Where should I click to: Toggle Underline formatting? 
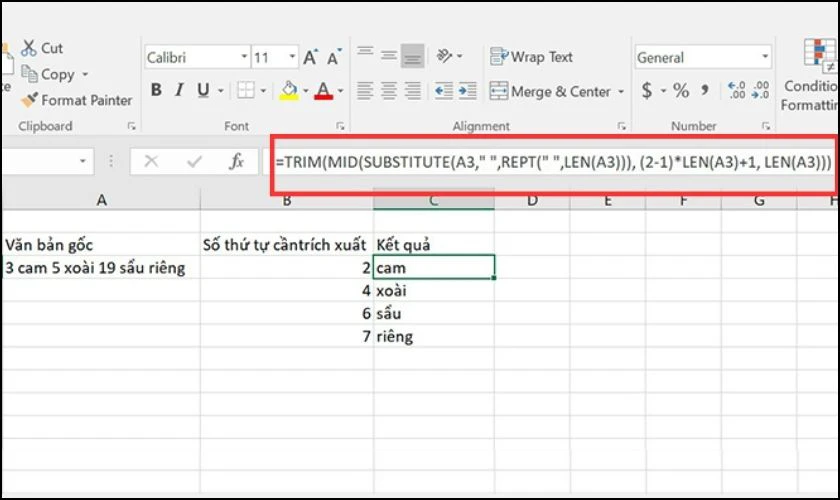point(203,90)
